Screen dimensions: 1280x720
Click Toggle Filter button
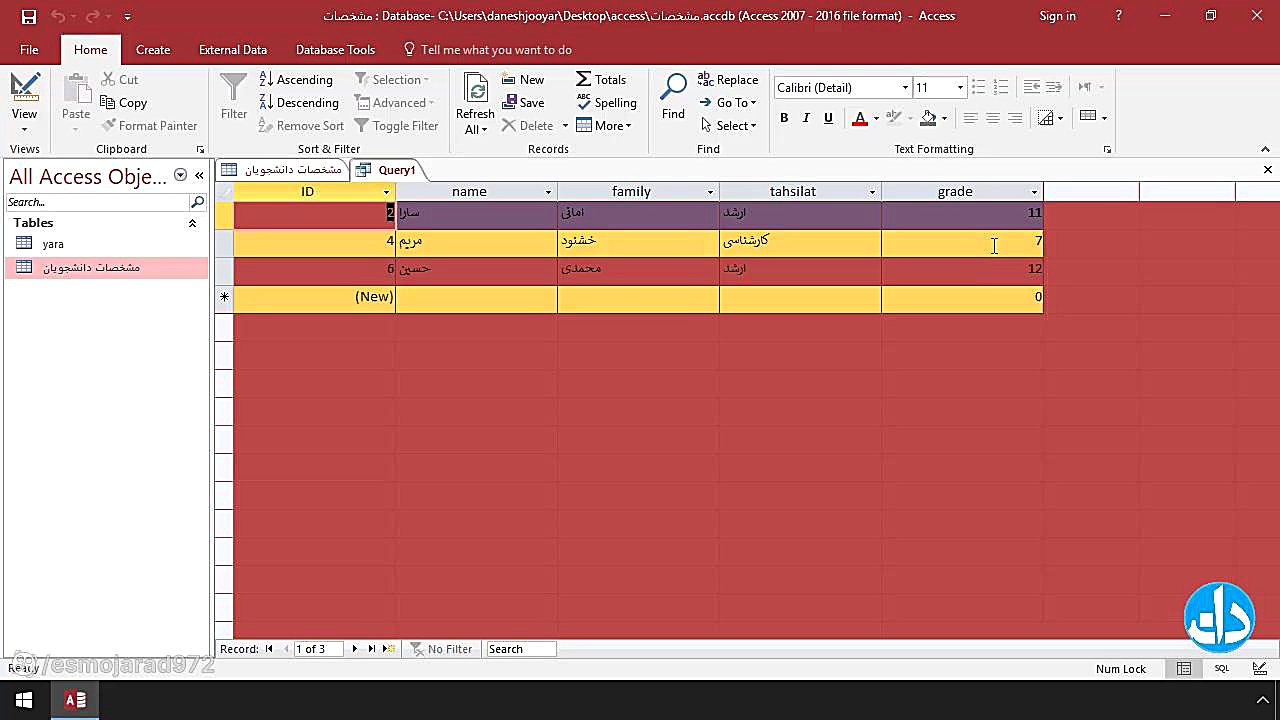coord(396,126)
